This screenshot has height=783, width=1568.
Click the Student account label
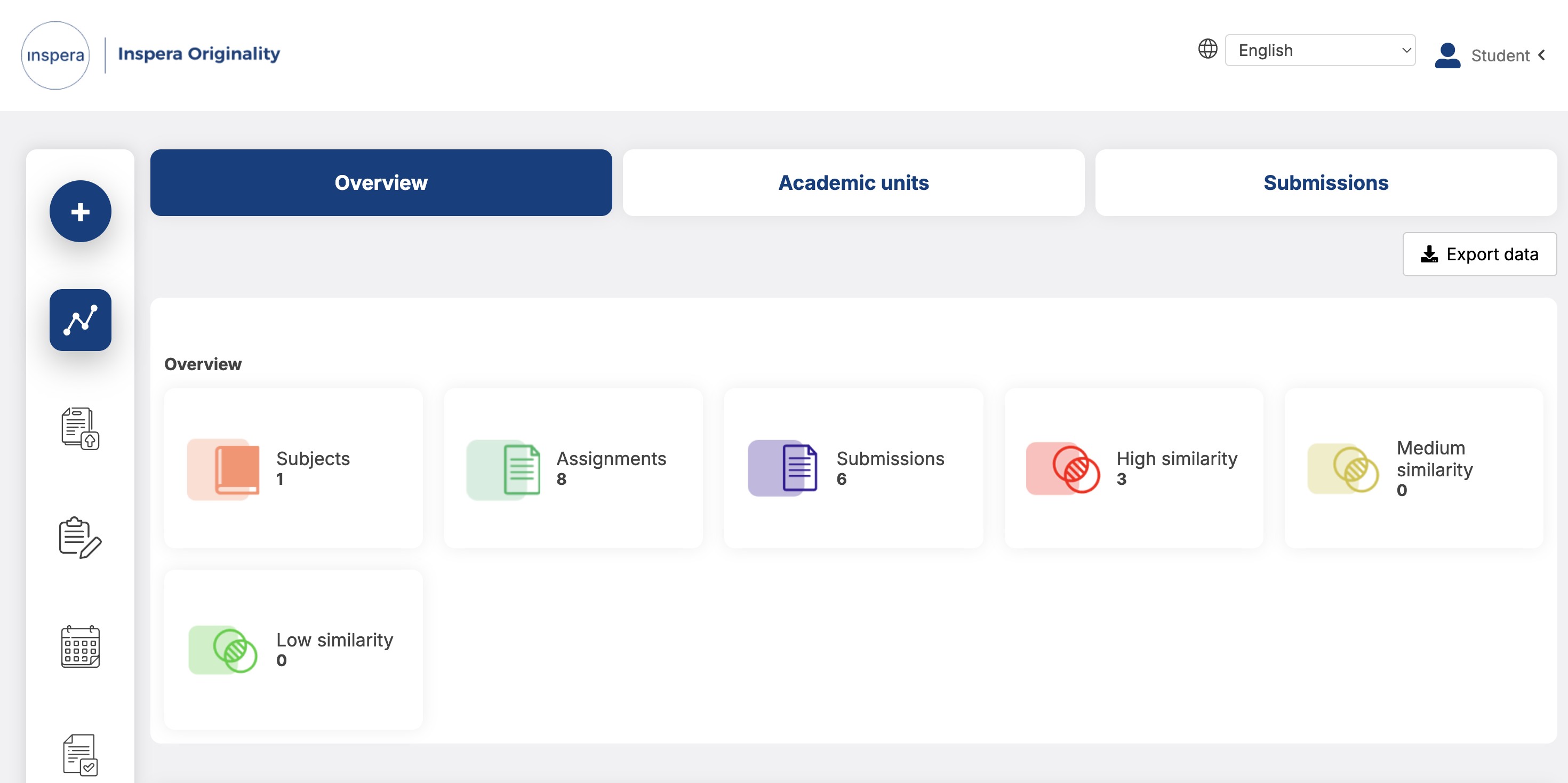[x=1500, y=55]
